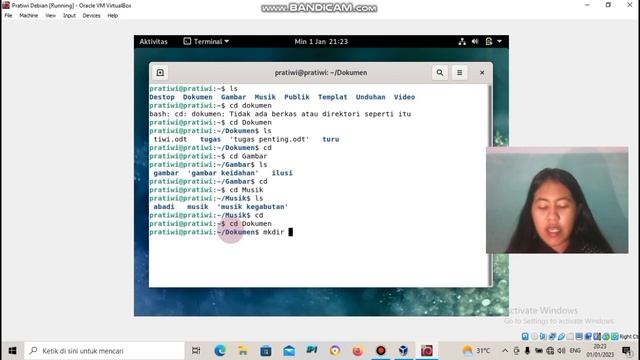Click the 'ilusi' entry in Gambar listing
640x360 pixels.
[282, 173]
